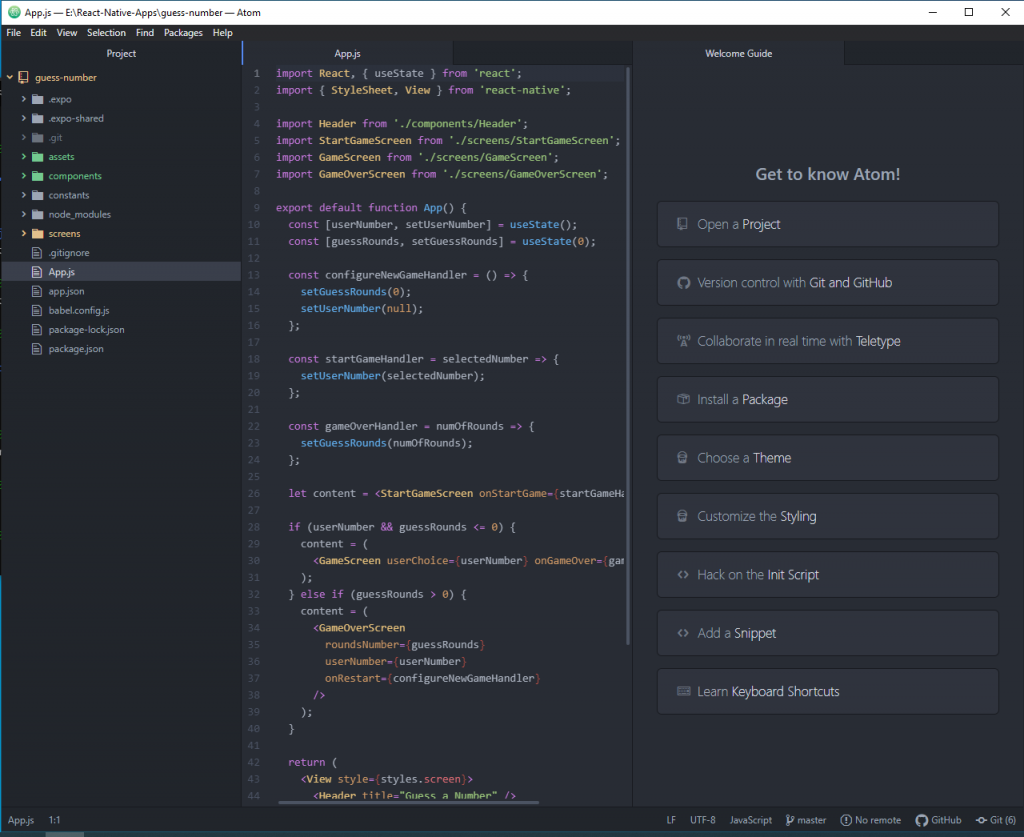Click the .expo folder icon

coord(38,99)
